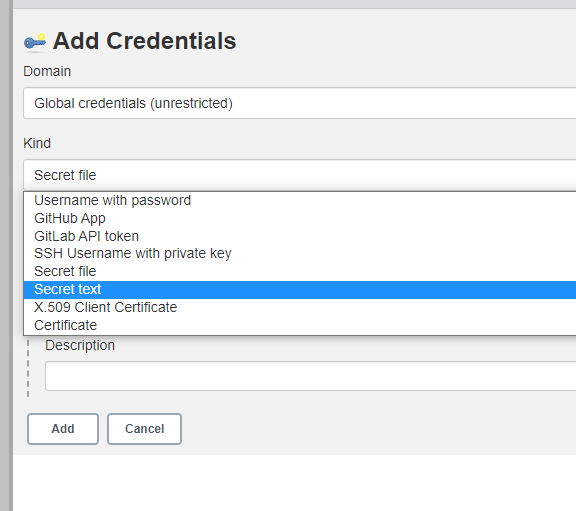The height and width of the screenshot is (511, 576).
Task: Click the dashed line left of Description
Action: (x=28, y=367)
